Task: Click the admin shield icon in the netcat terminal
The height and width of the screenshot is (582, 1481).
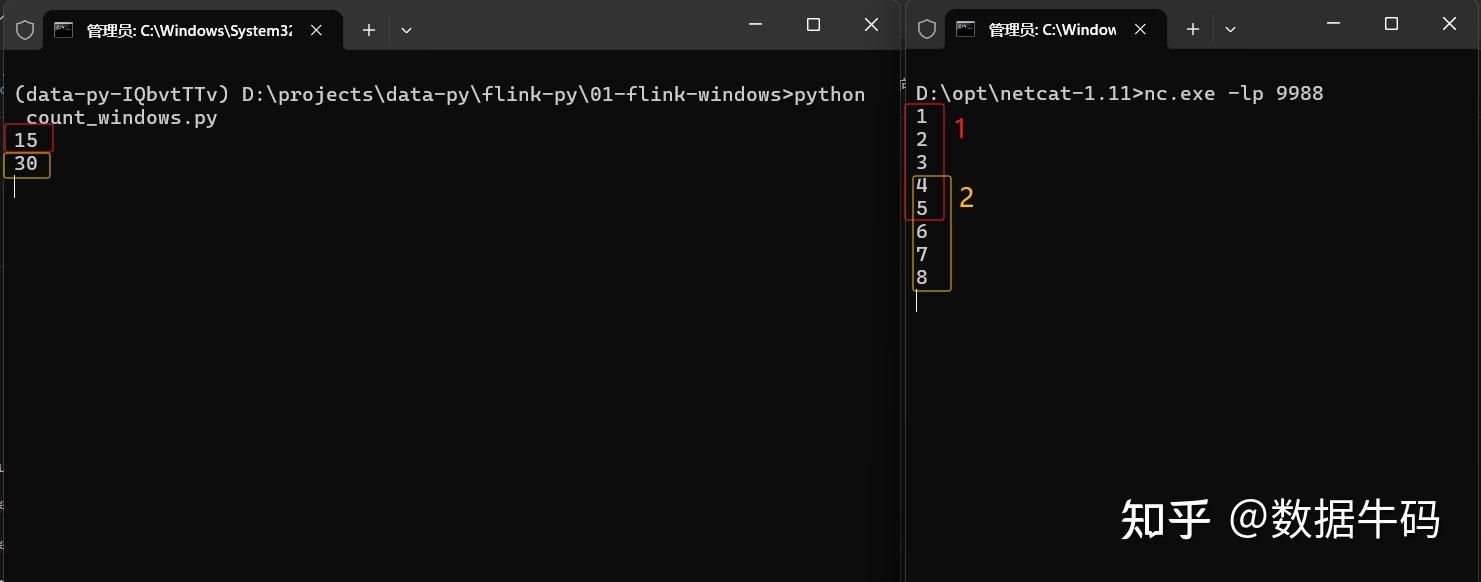Action: [x=927, y=30]
